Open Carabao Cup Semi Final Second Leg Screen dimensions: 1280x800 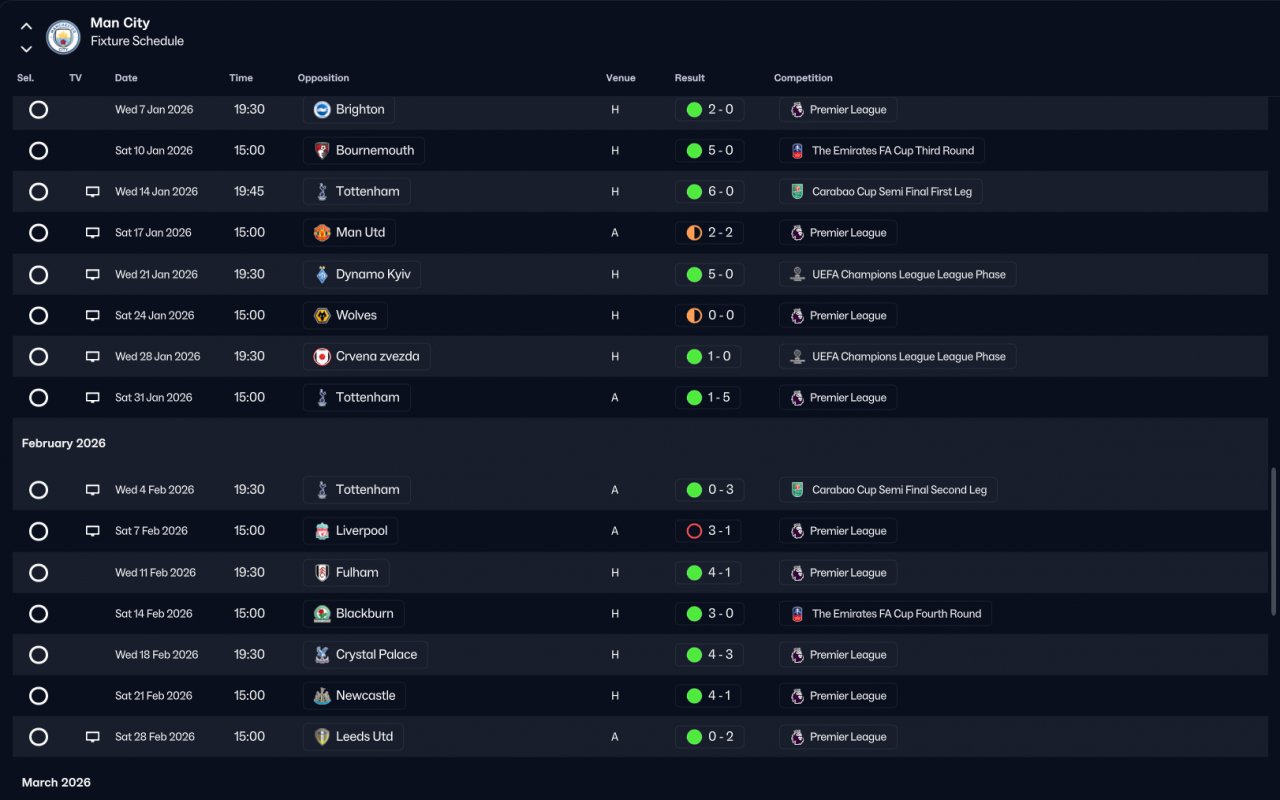pyautogui.click(x=889, y=490)
